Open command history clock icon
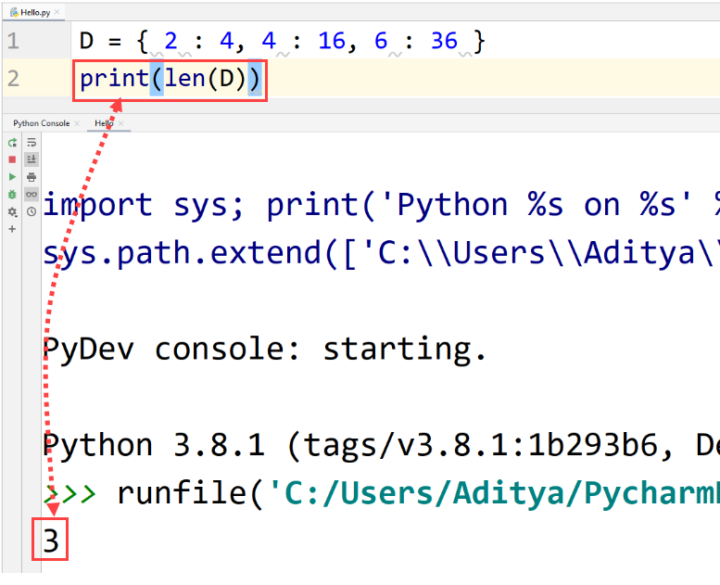 point(31,211)
